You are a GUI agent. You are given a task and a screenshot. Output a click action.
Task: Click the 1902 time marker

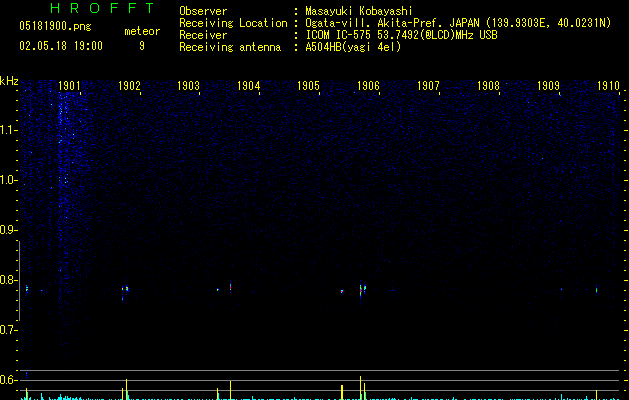point(129,86)
